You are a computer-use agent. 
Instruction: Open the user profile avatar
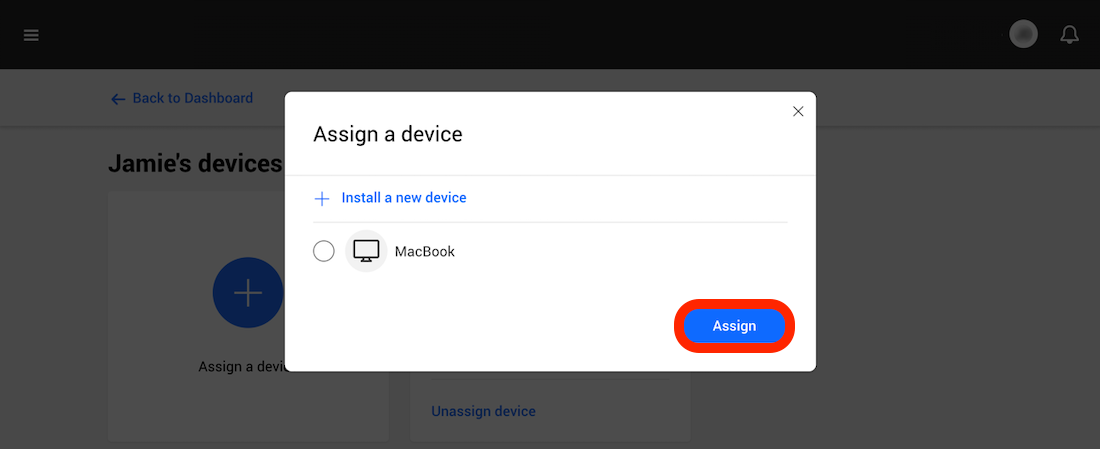[1023, 35]
